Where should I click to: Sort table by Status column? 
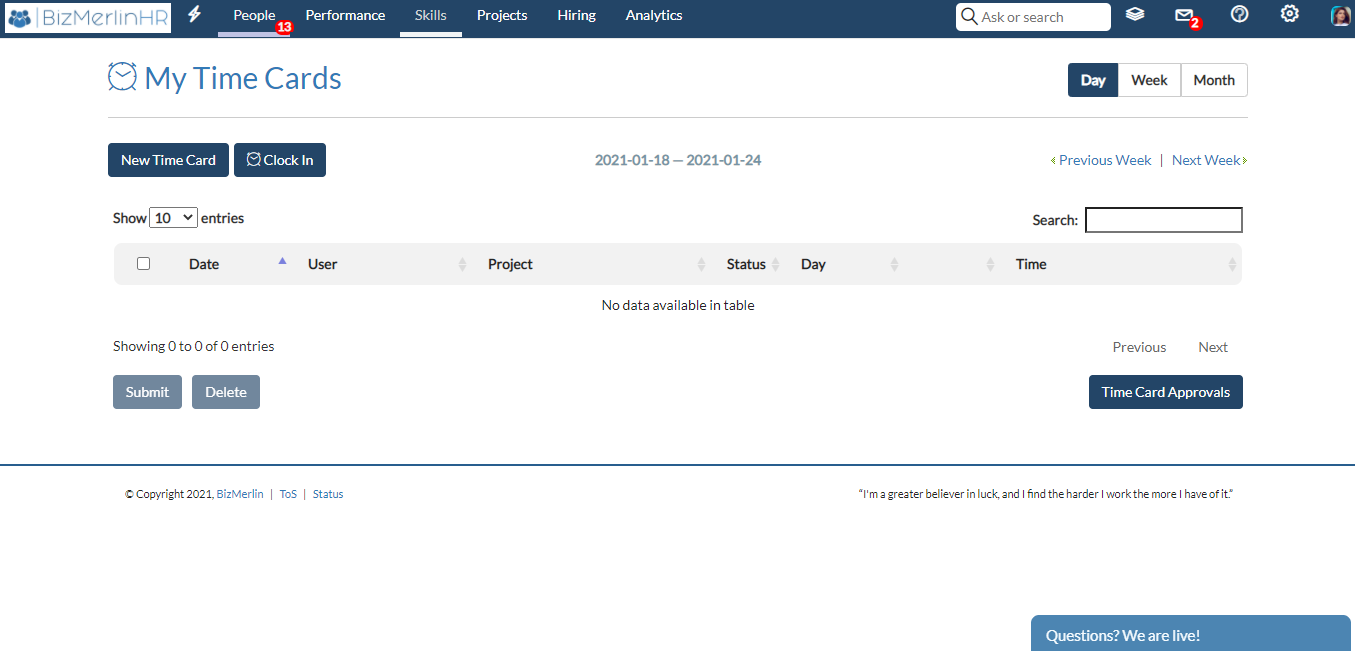point(753,264)
